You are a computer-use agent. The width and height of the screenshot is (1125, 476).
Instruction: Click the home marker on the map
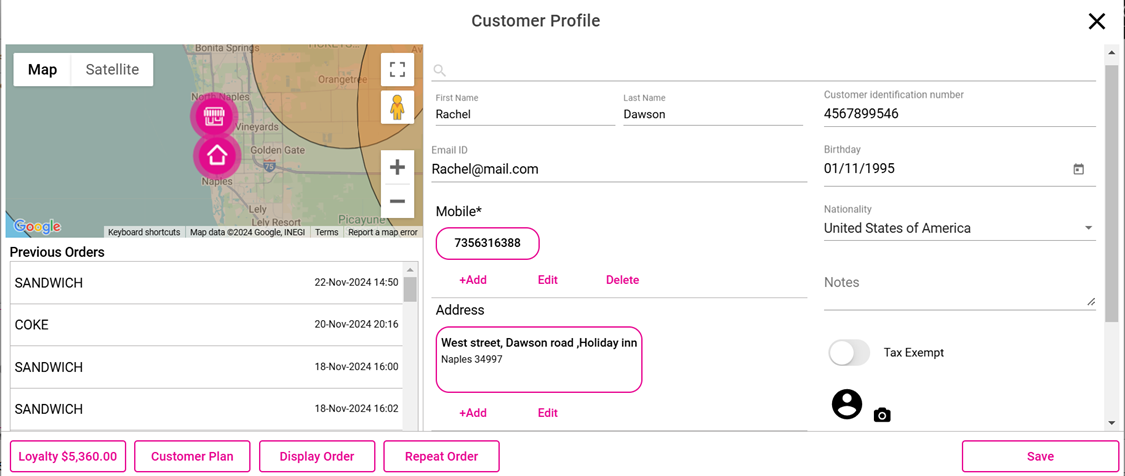tap(217, 156)
